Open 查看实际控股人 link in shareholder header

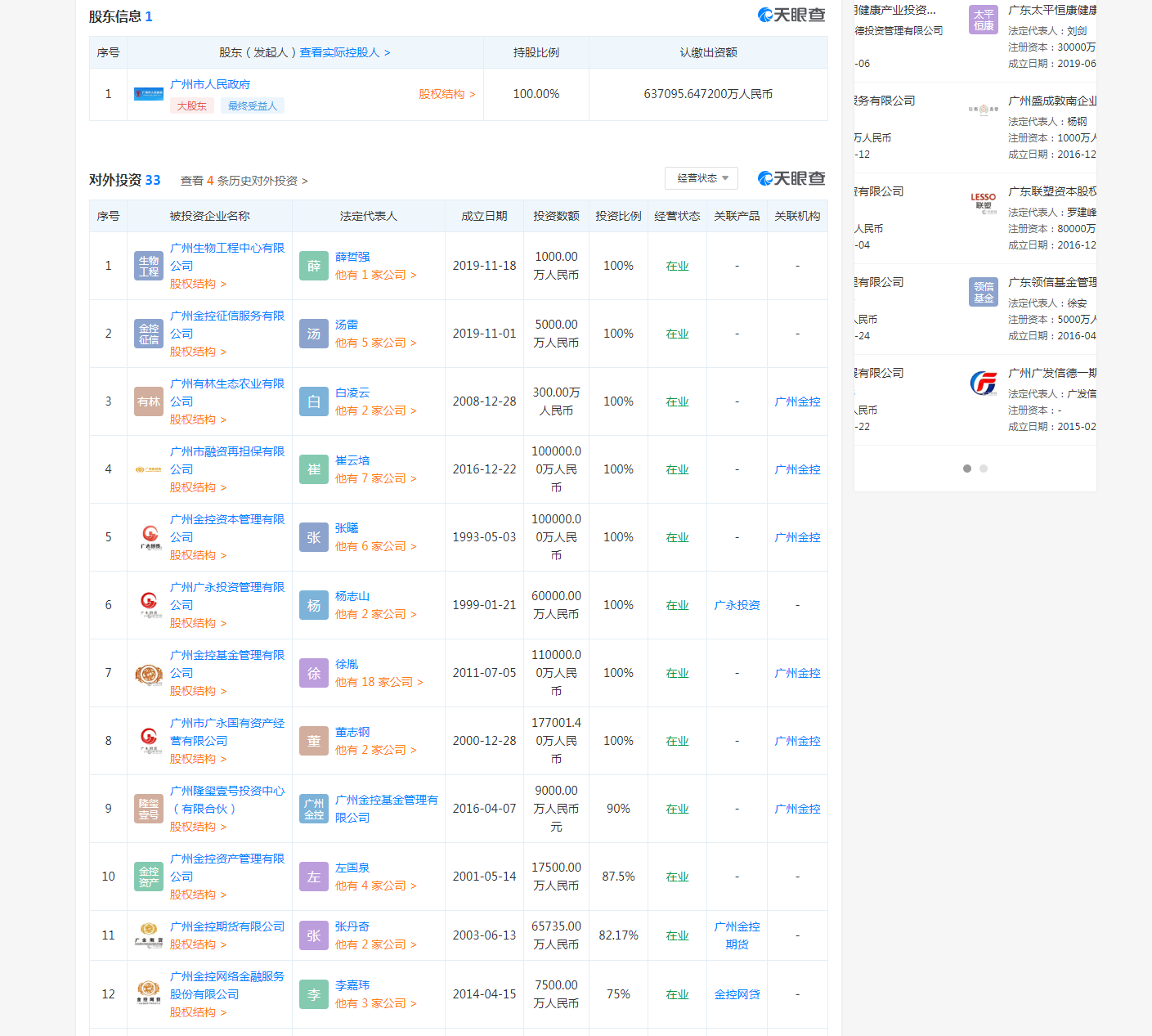click(x=345, y=52)
